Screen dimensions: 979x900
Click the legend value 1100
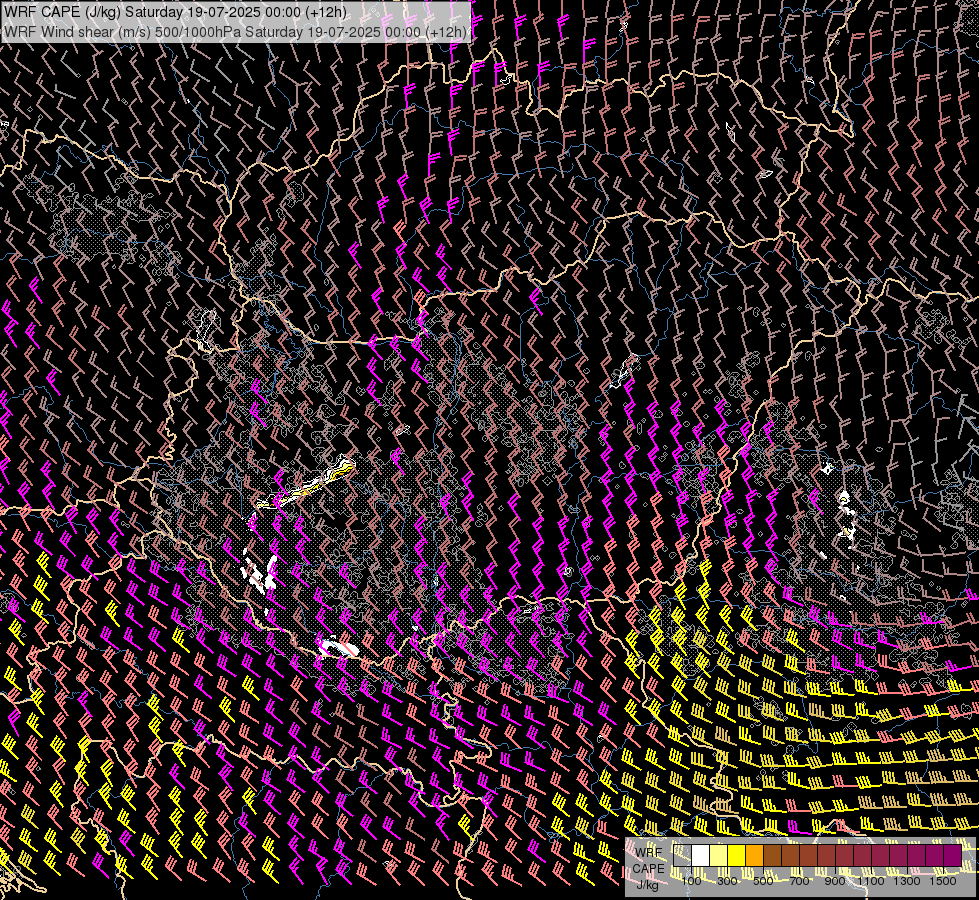tap(870, 881)
